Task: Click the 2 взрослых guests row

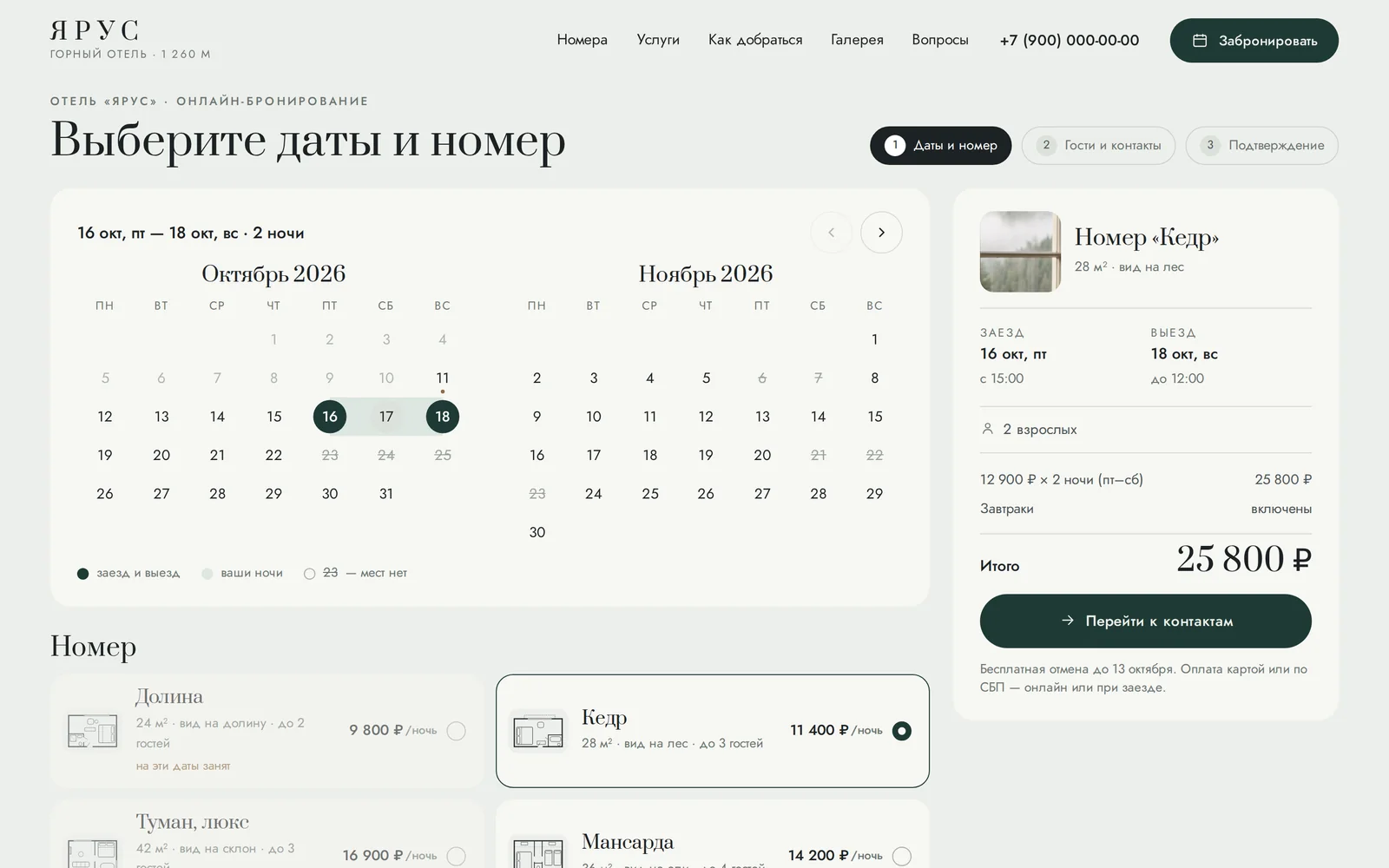Action: click(1146, 429)
